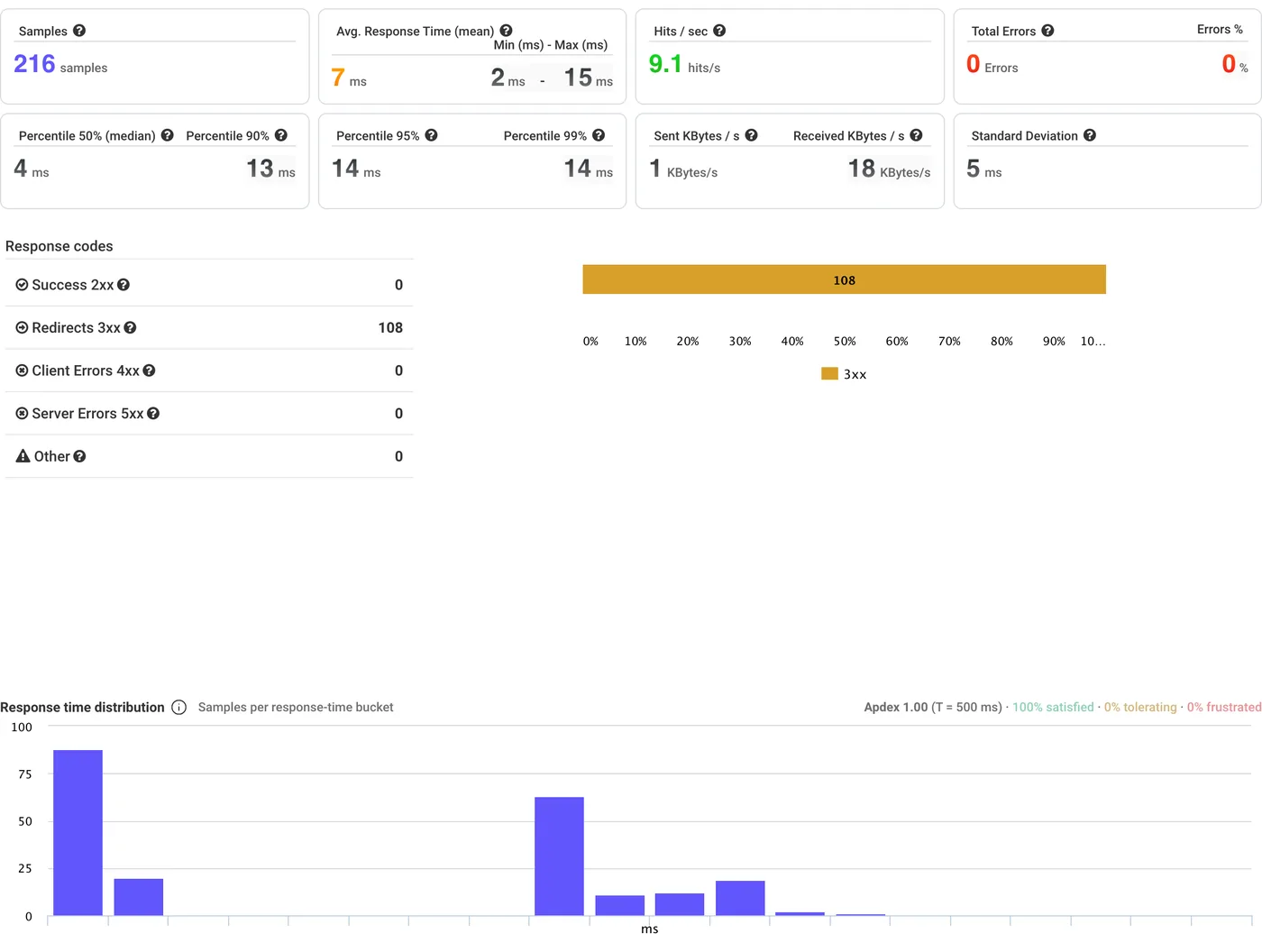Viewport: 1262px width, 952px height.
Task: Click the arrow-circle icon before Redirects 3xx
Action: coord(22,328)
